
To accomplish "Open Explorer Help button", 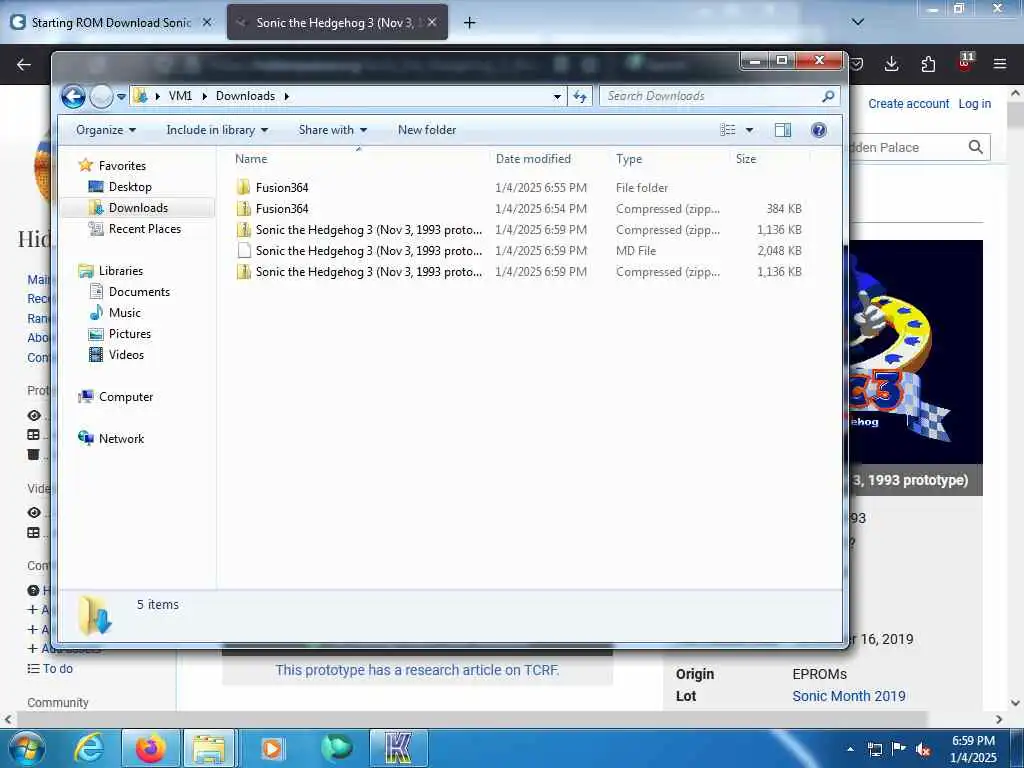I will [x=818, y=130].
